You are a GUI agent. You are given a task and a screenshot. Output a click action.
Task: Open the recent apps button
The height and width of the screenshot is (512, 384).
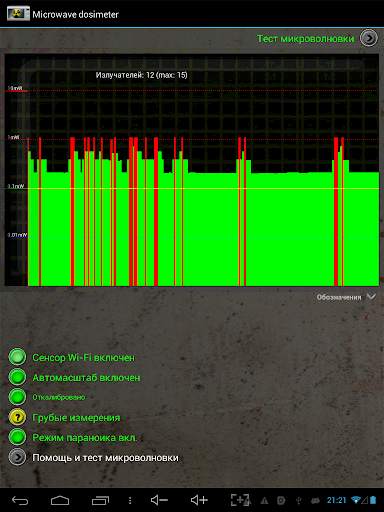click(100, 500)
